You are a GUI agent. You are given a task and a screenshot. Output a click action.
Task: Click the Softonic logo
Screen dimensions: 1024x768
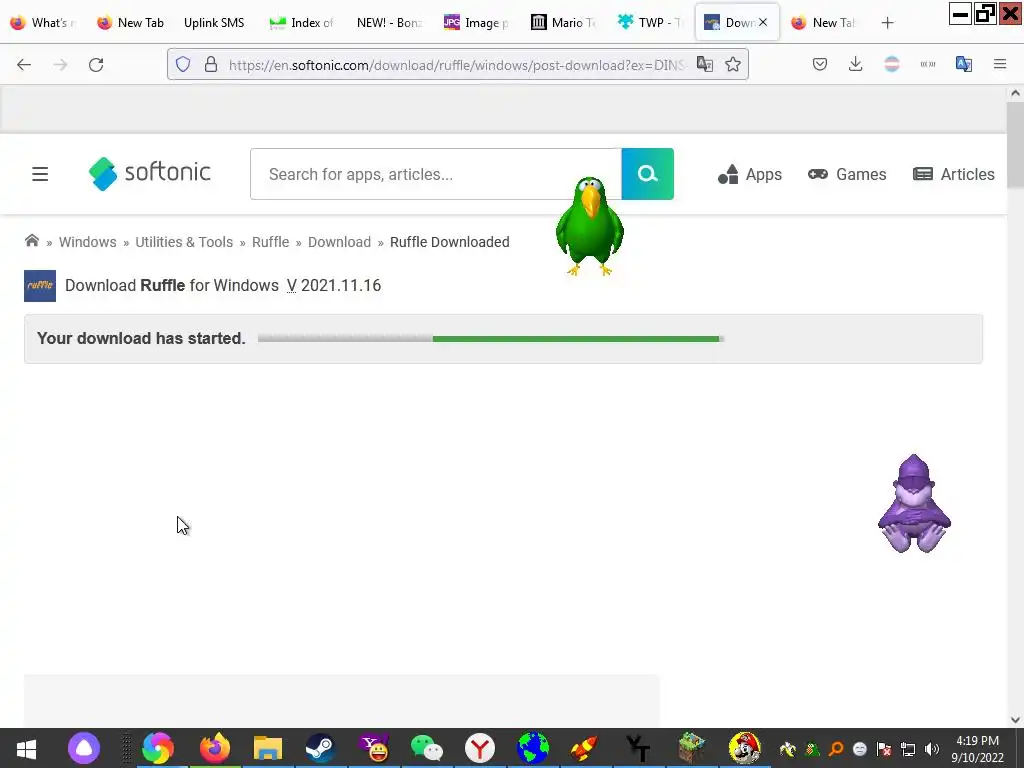point(150,174)
